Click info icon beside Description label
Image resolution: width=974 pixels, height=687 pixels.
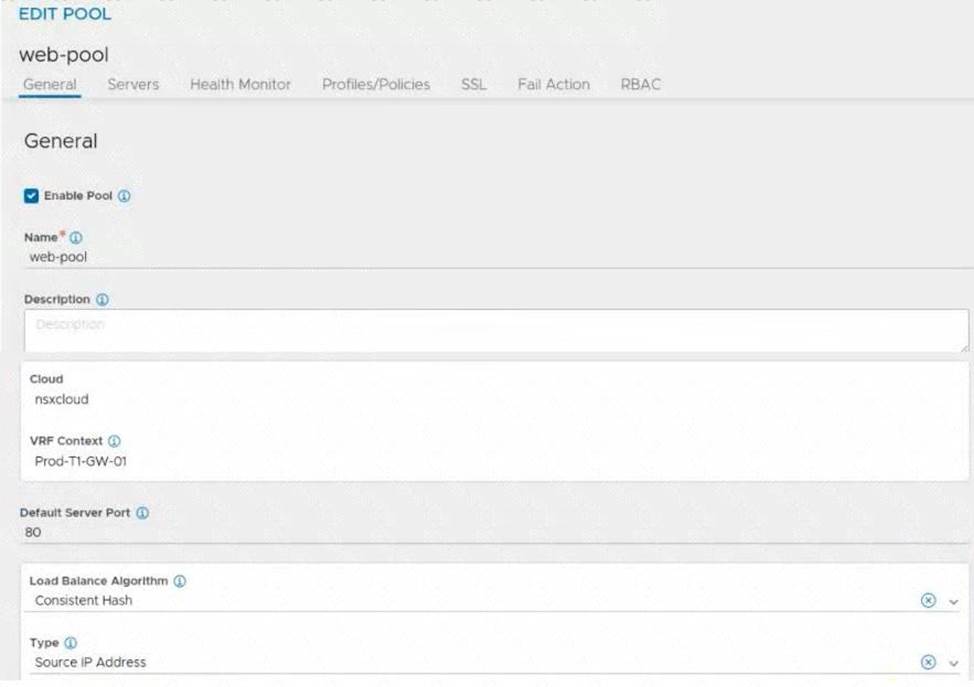pyautogui.click(x=102, y=299)
